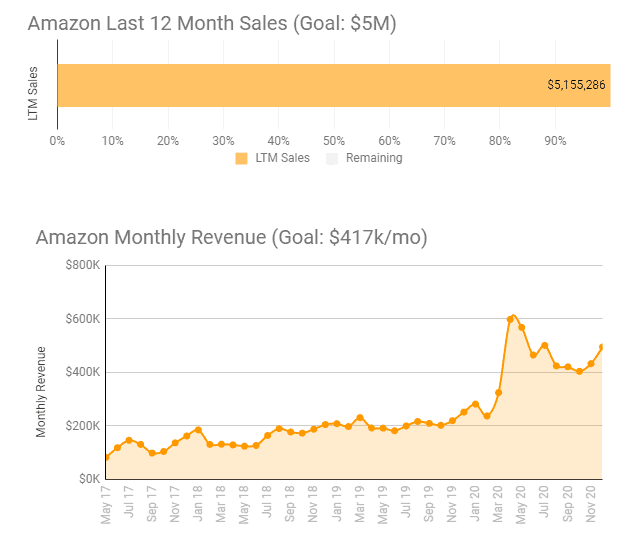Click the $800K y-axis label
The height and width of the screenshot is (544, 634).
[82, 266]
